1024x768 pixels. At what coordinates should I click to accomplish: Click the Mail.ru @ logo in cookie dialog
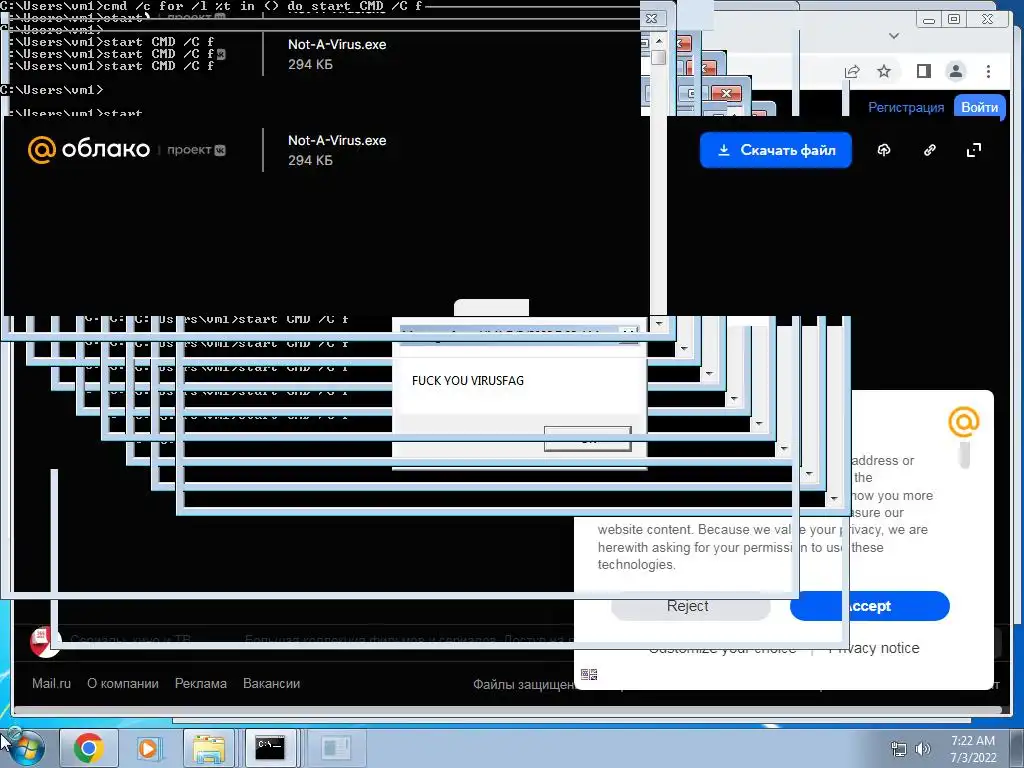pos(964,422)
